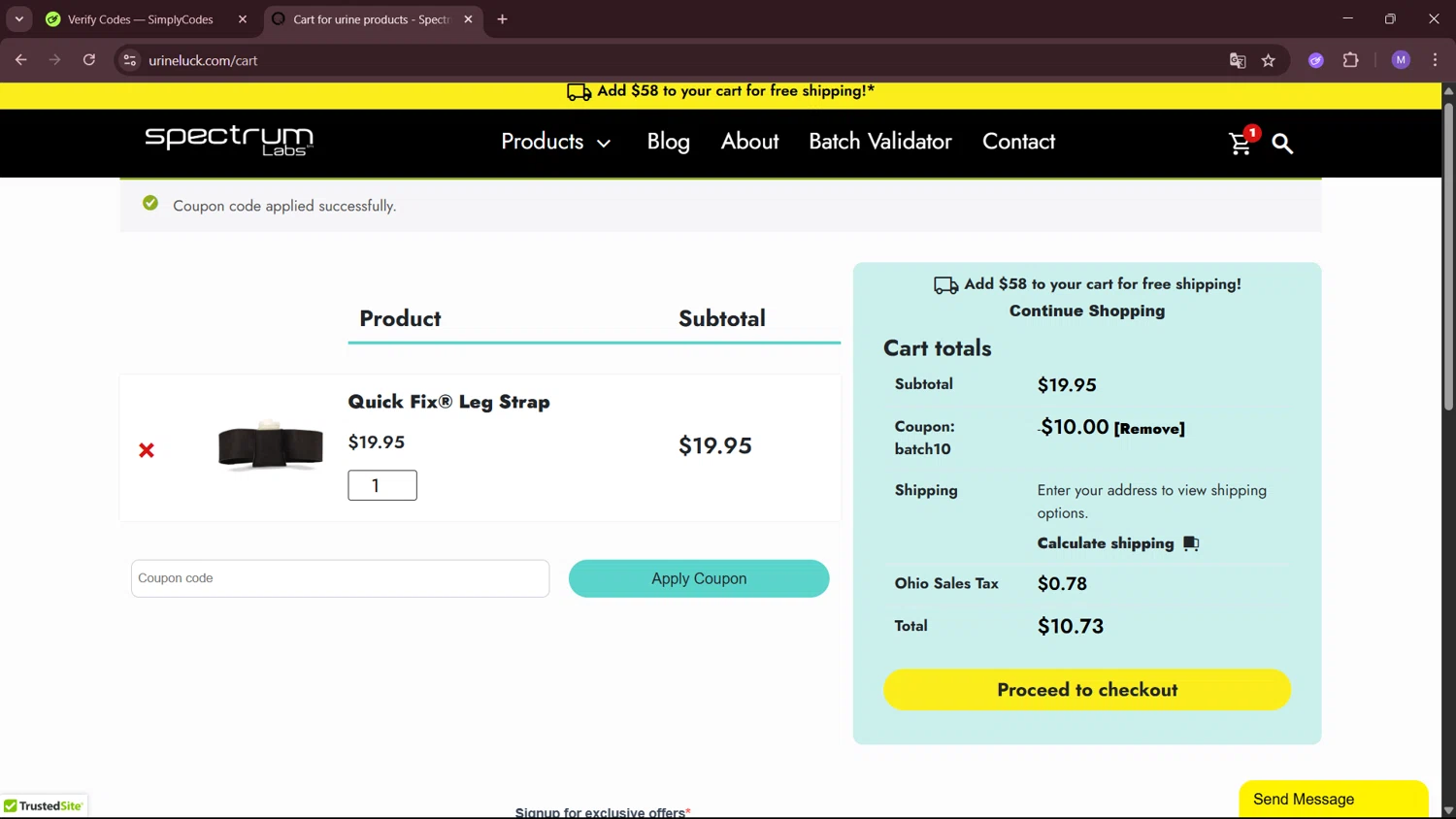Remove Quick Fix Leg Strap with red X
Screen dimensions: 1456x819
pos(147,450)
